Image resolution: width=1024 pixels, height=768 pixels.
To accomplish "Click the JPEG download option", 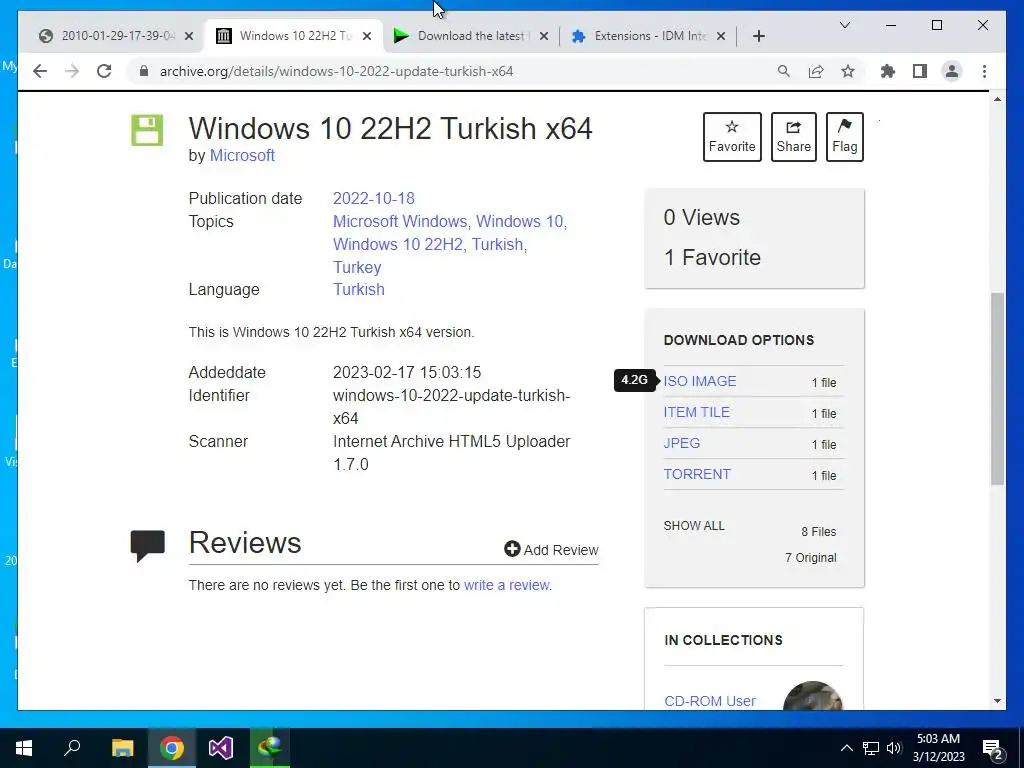I will [x=682, y=443].
